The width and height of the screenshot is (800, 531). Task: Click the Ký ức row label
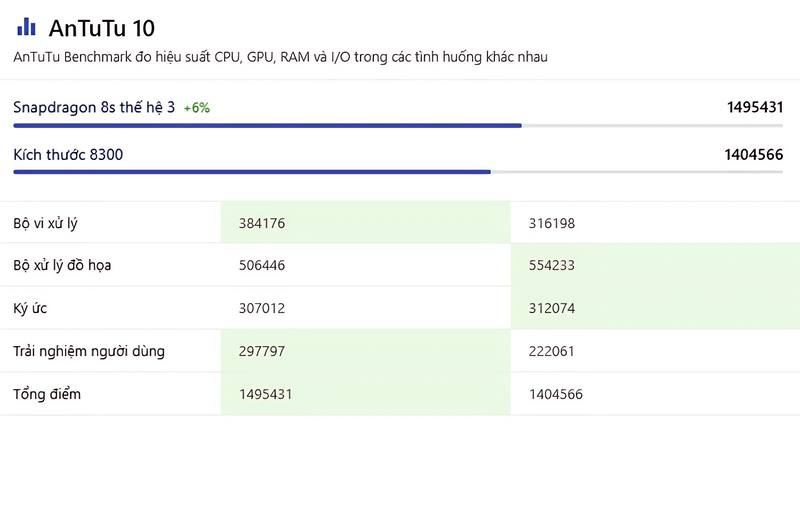30,308
